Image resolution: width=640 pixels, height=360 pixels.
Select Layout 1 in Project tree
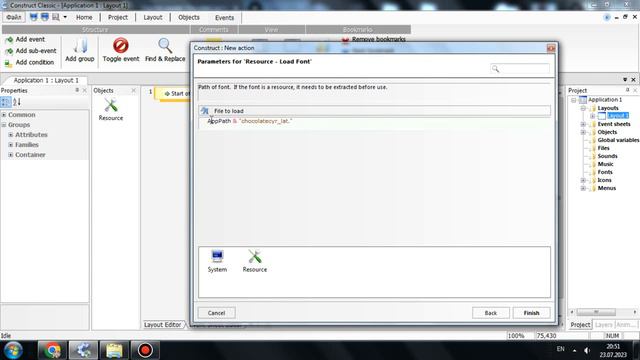617,116
